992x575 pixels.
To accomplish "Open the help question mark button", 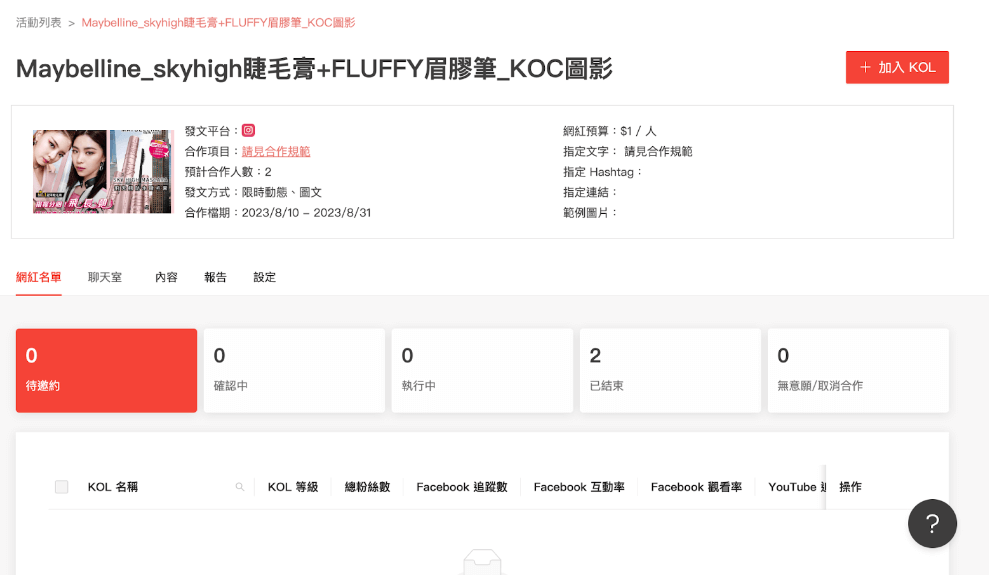I will click(932, 523).
